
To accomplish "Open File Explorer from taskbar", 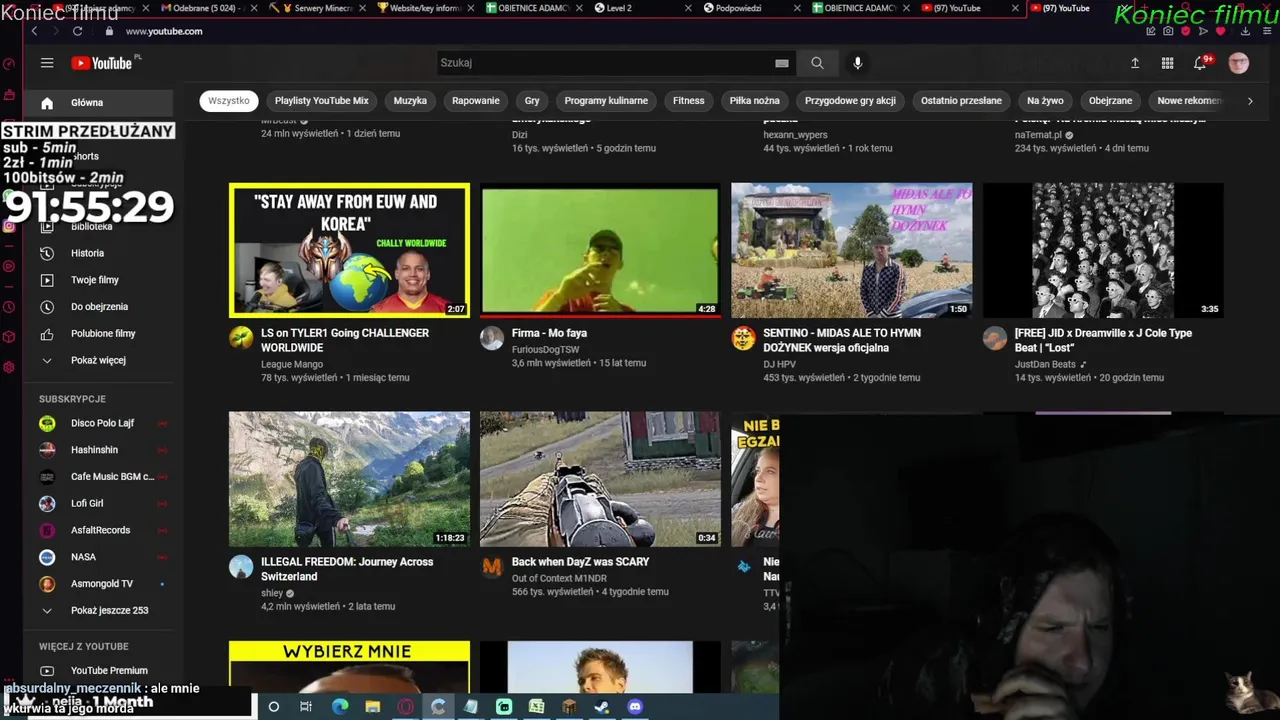I will [x=372, y=707].
